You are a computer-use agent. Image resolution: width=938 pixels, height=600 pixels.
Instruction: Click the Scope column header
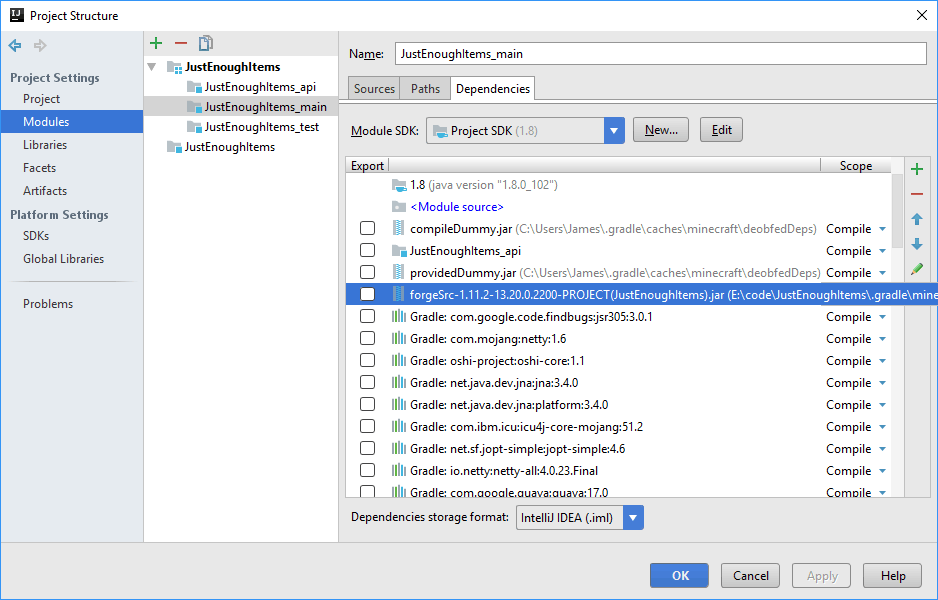click(x=855, y=166)
